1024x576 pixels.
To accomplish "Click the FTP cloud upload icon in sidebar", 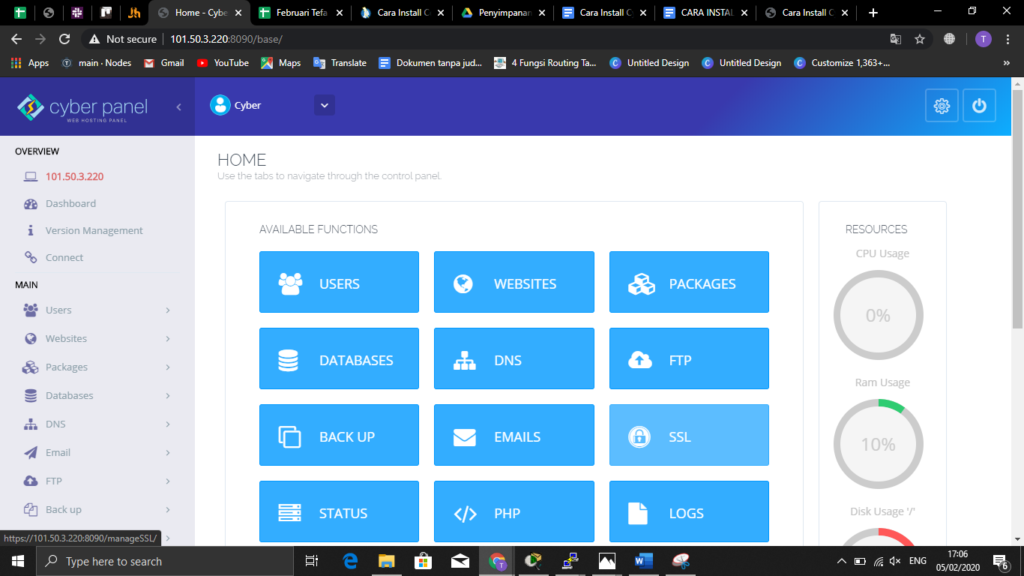I will [x=31, y=481].
